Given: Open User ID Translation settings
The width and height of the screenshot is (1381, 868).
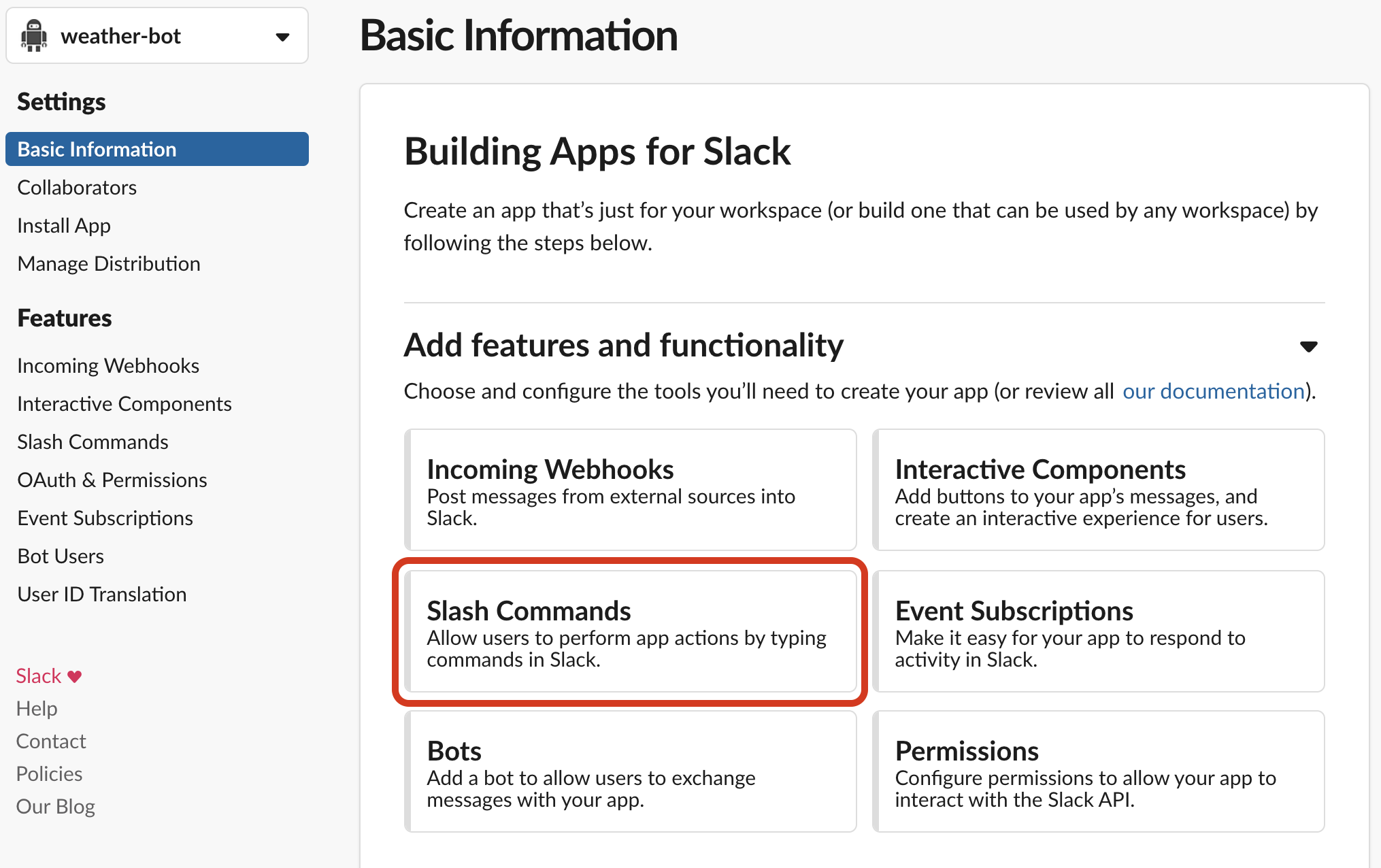Looking at the screenshot, I should [101, 594].
